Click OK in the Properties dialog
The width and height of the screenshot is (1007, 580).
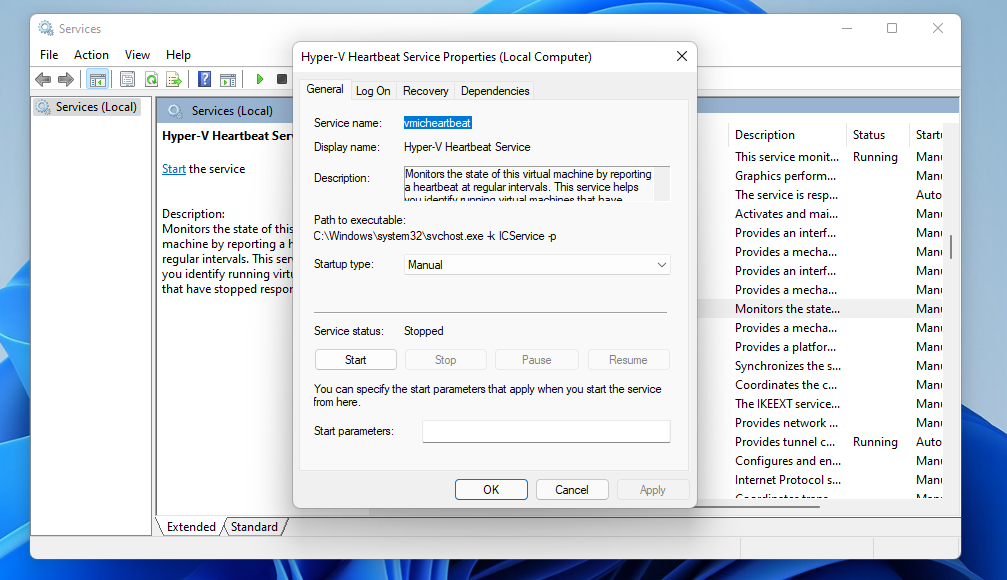[x=491, y=489]
